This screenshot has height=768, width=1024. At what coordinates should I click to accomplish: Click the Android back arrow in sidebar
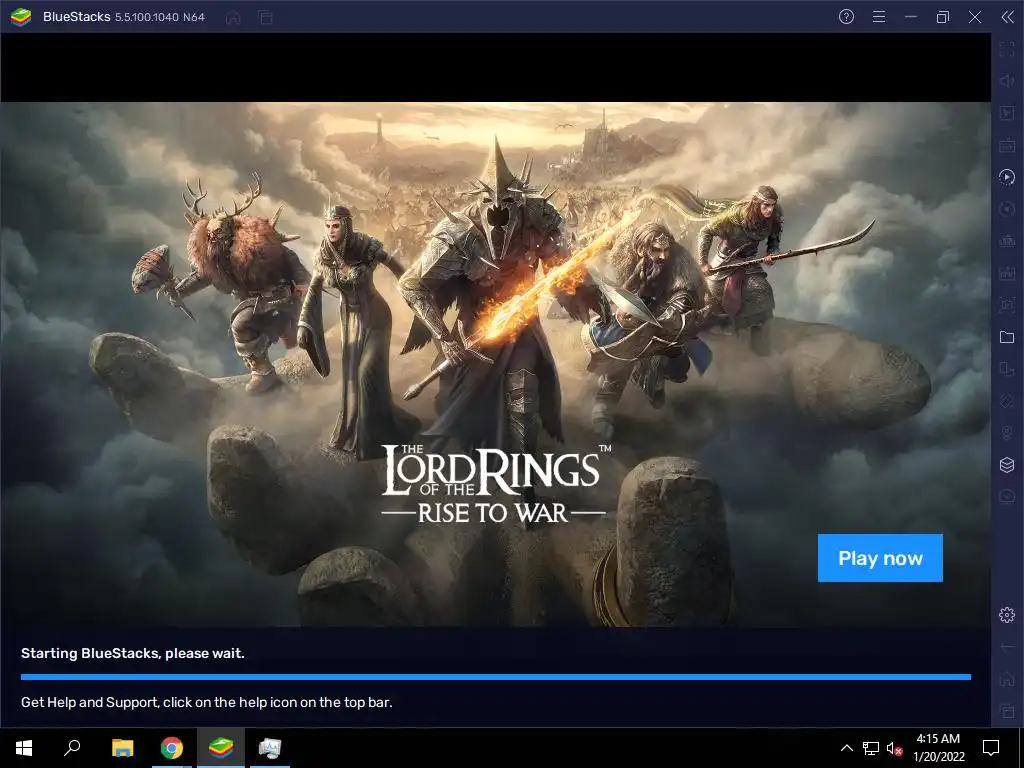(x=1007, y=647)
